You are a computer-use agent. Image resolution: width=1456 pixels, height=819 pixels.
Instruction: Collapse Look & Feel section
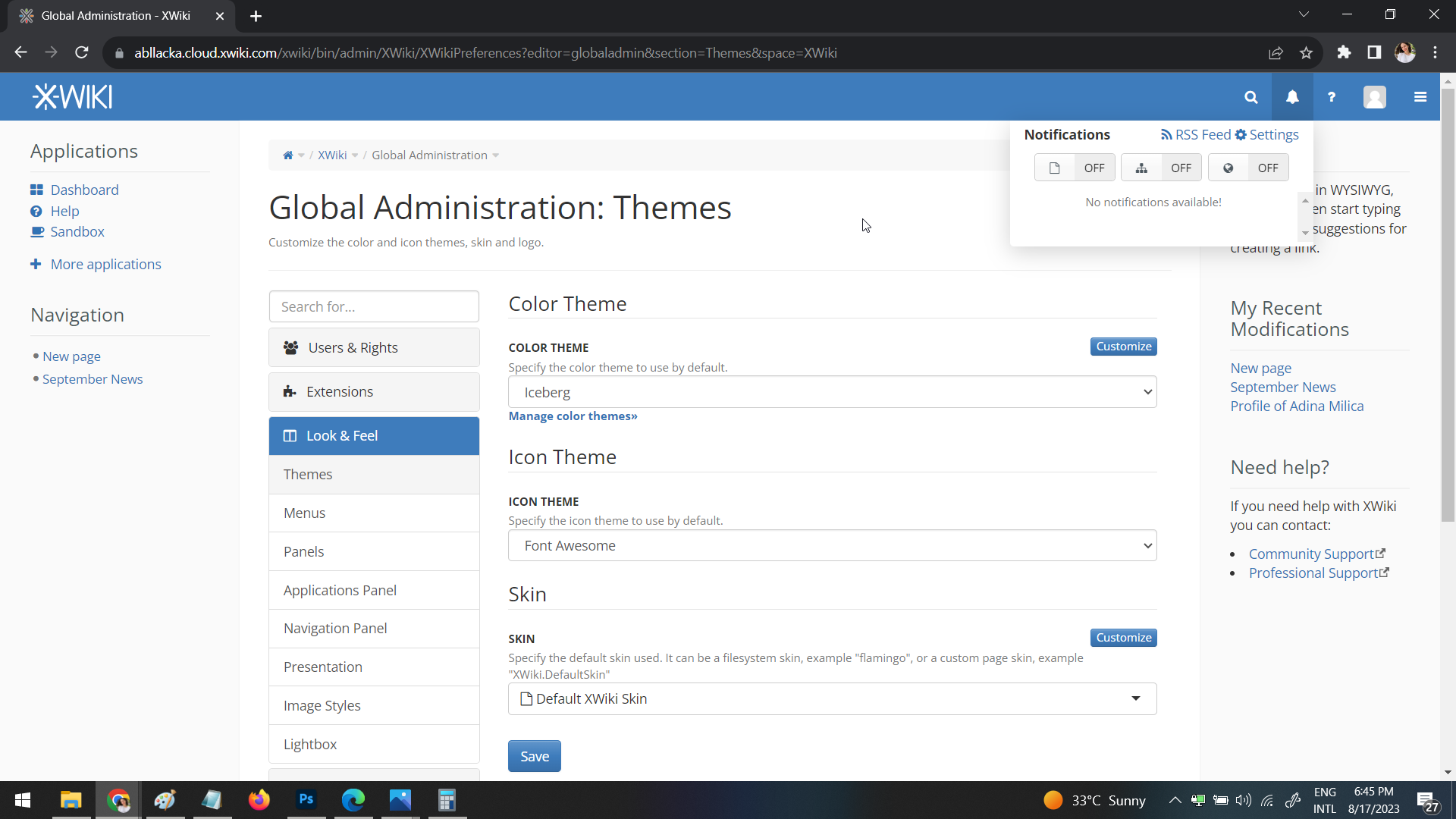(x=374, y=435)
